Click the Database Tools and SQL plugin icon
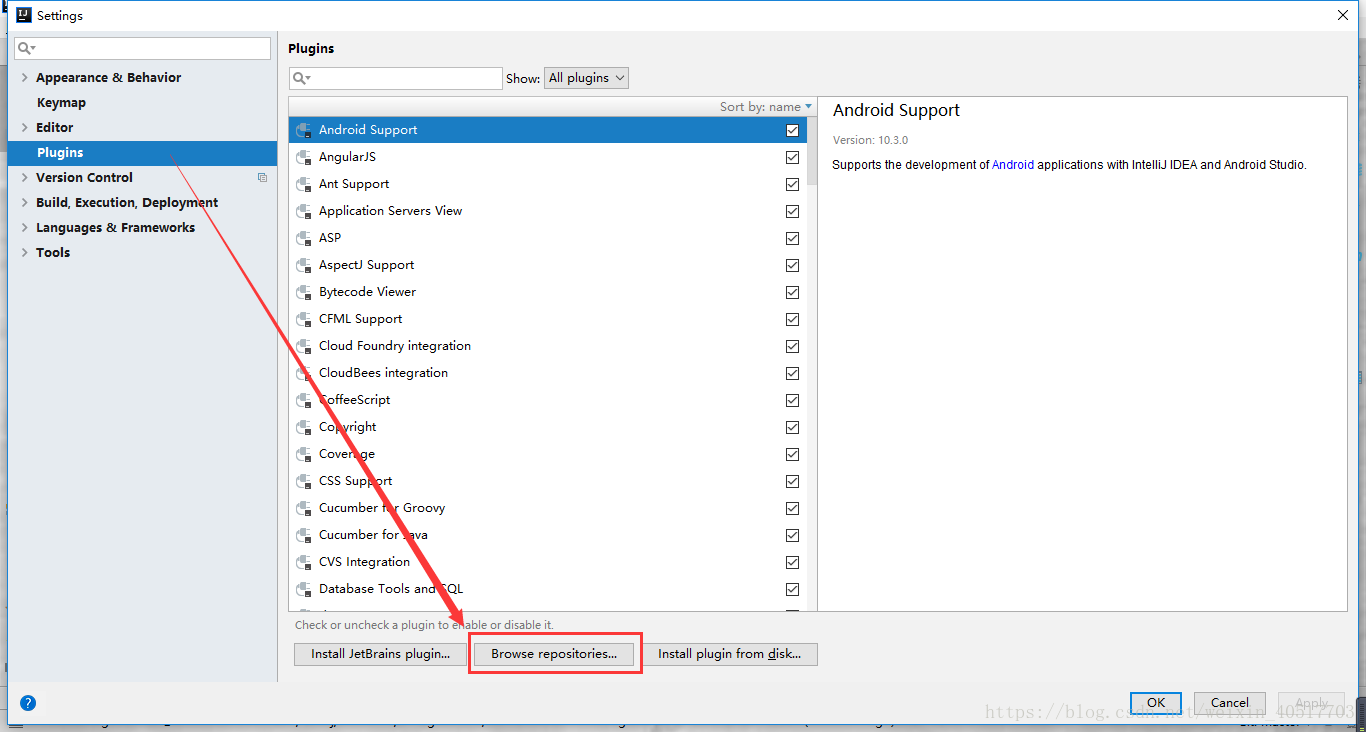The width and height of the screenshot is (1366, 732). (x=304, y=589)
